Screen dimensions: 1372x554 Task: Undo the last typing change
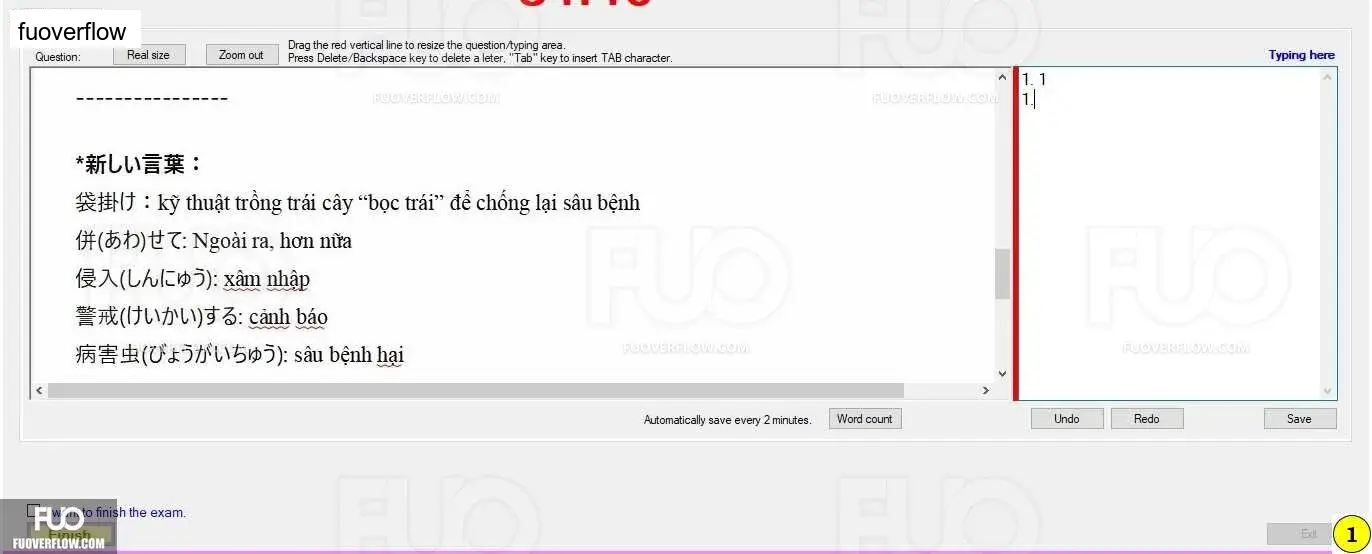[1067, 419]
